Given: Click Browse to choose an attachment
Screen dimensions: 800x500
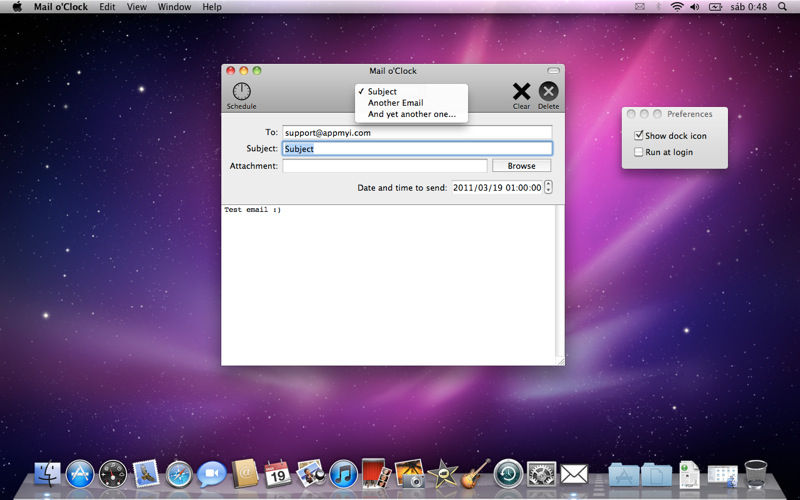Looking at the screenshot, I should tap(521, 166).
